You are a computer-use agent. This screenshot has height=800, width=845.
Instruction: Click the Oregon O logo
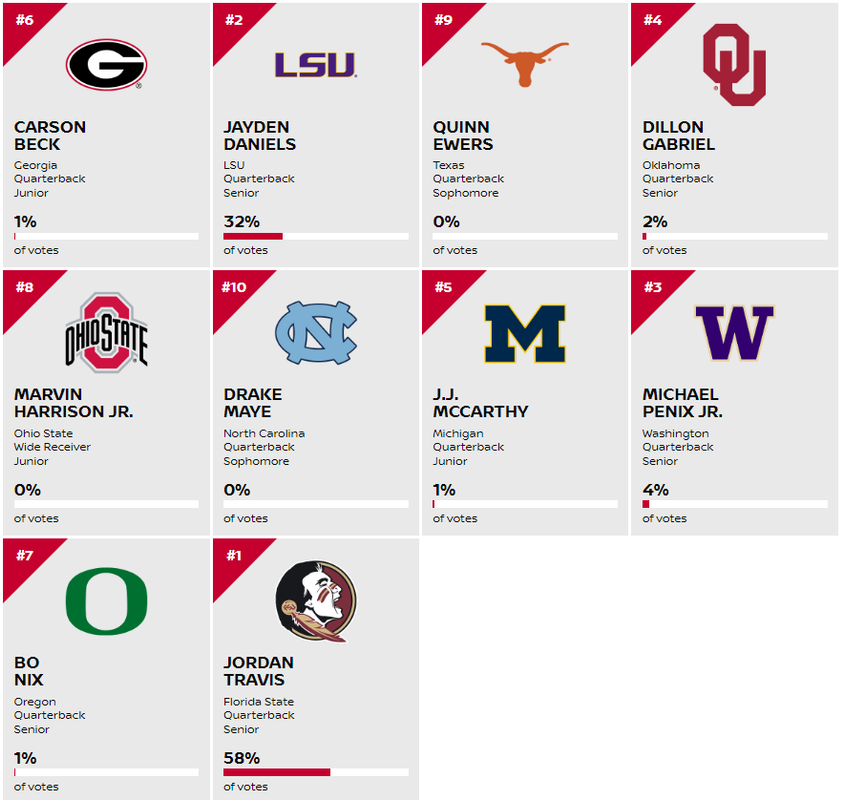[x=106, y=601]
